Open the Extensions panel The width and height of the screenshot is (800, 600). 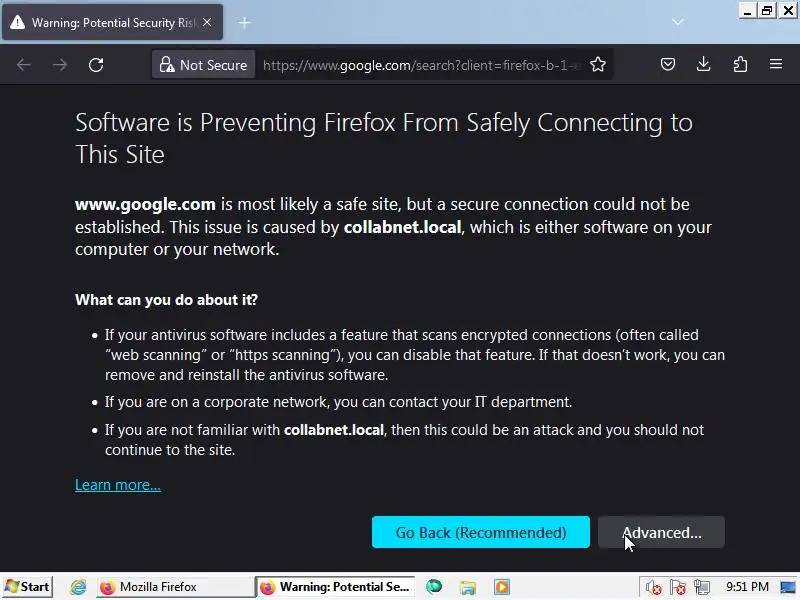pos(740,65)
